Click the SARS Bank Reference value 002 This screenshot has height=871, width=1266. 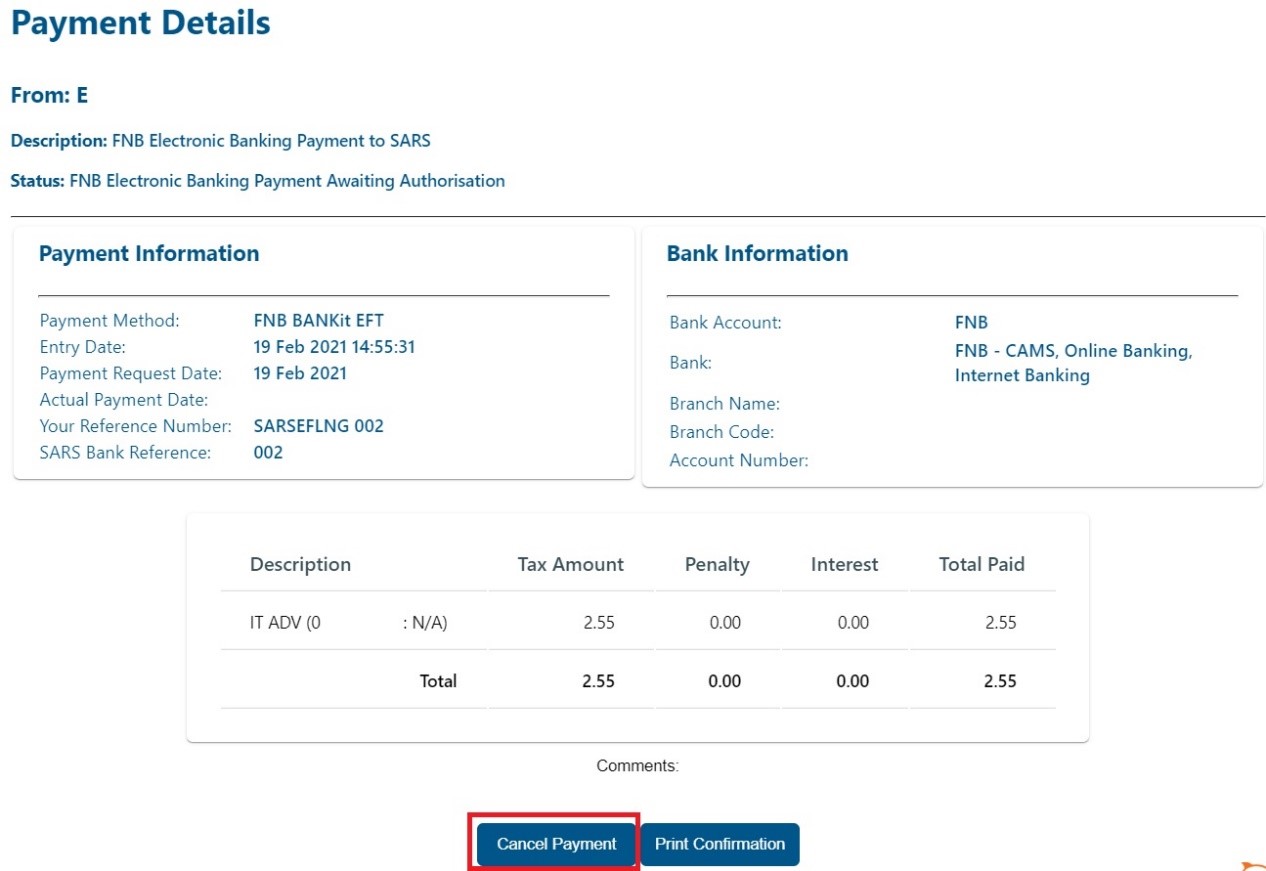click(268, 452)
